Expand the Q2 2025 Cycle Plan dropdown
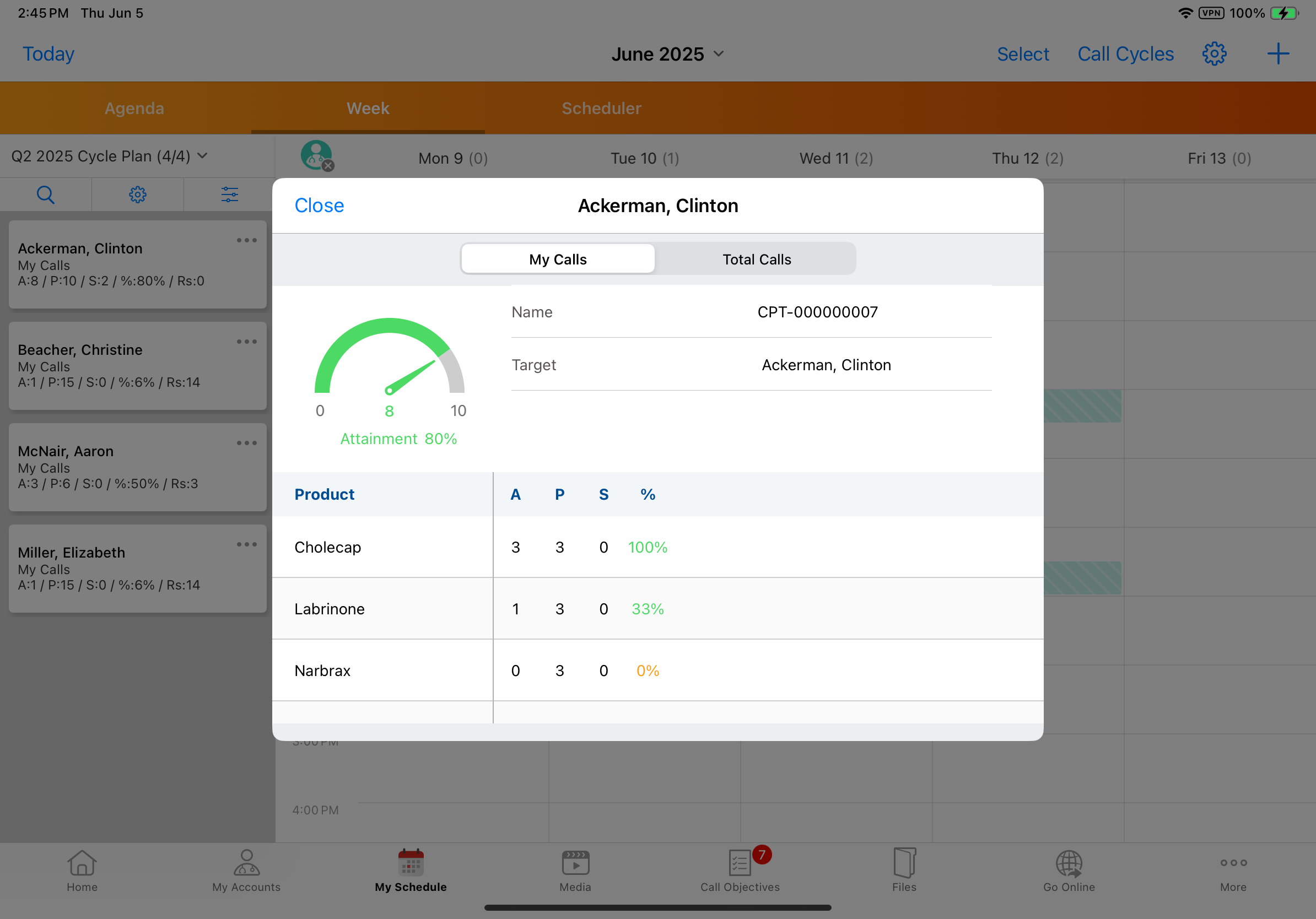 pos(109,156)
